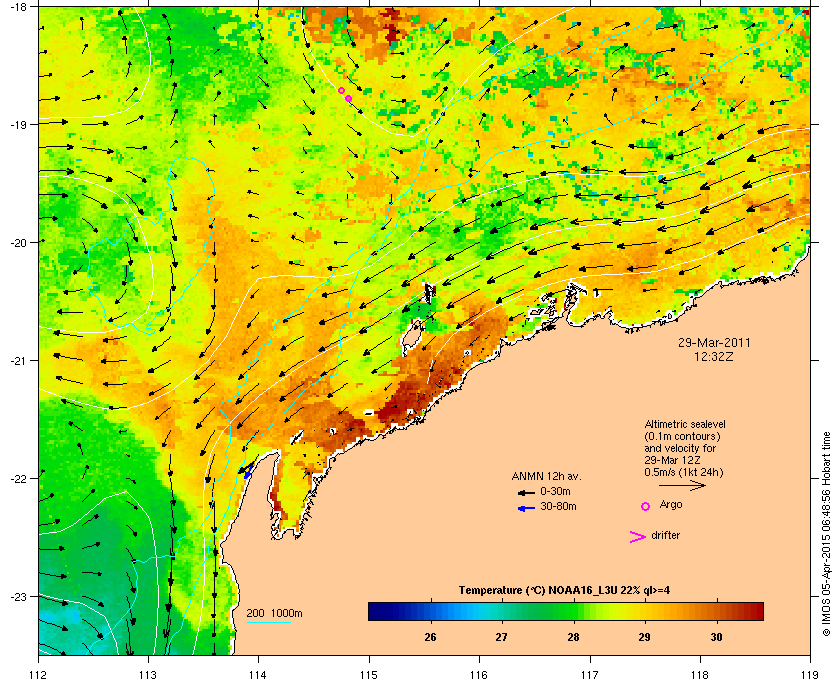Click the 'ANMN 12h av.' heading
Screen dimensions: 840x680
click(x=546, y=476)
